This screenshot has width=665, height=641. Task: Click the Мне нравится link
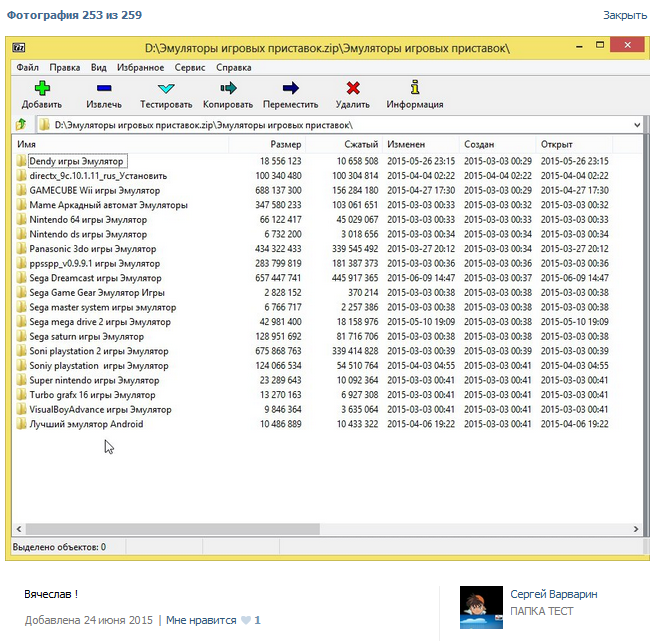201,620
